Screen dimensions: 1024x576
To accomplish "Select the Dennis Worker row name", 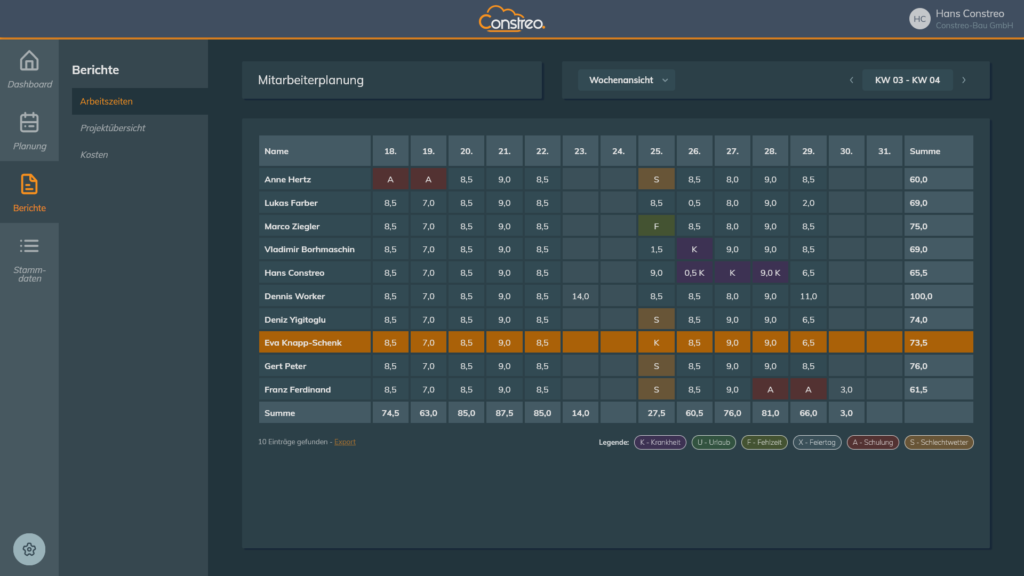I will tap(295, 296).
